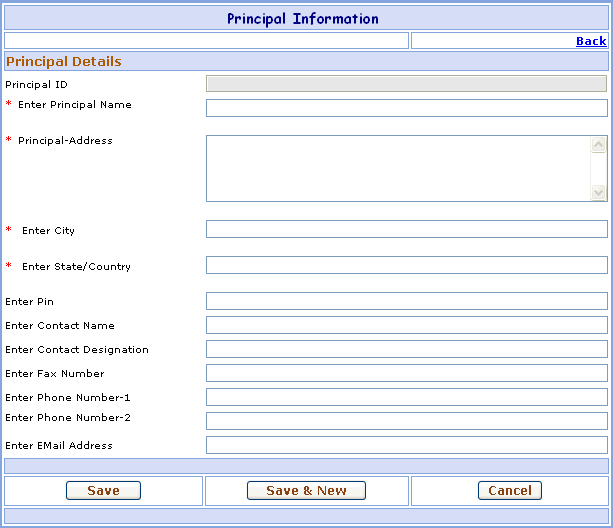This screenshot has height=528, width=613.
Task: Focus the Enter State/Country field
Action: (406, 265)
